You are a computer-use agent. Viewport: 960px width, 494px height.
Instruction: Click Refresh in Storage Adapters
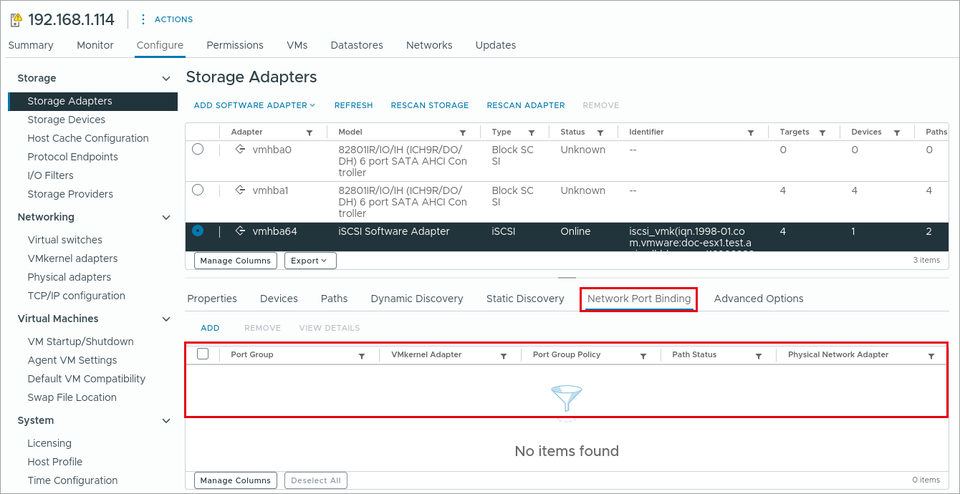[353, 105]
